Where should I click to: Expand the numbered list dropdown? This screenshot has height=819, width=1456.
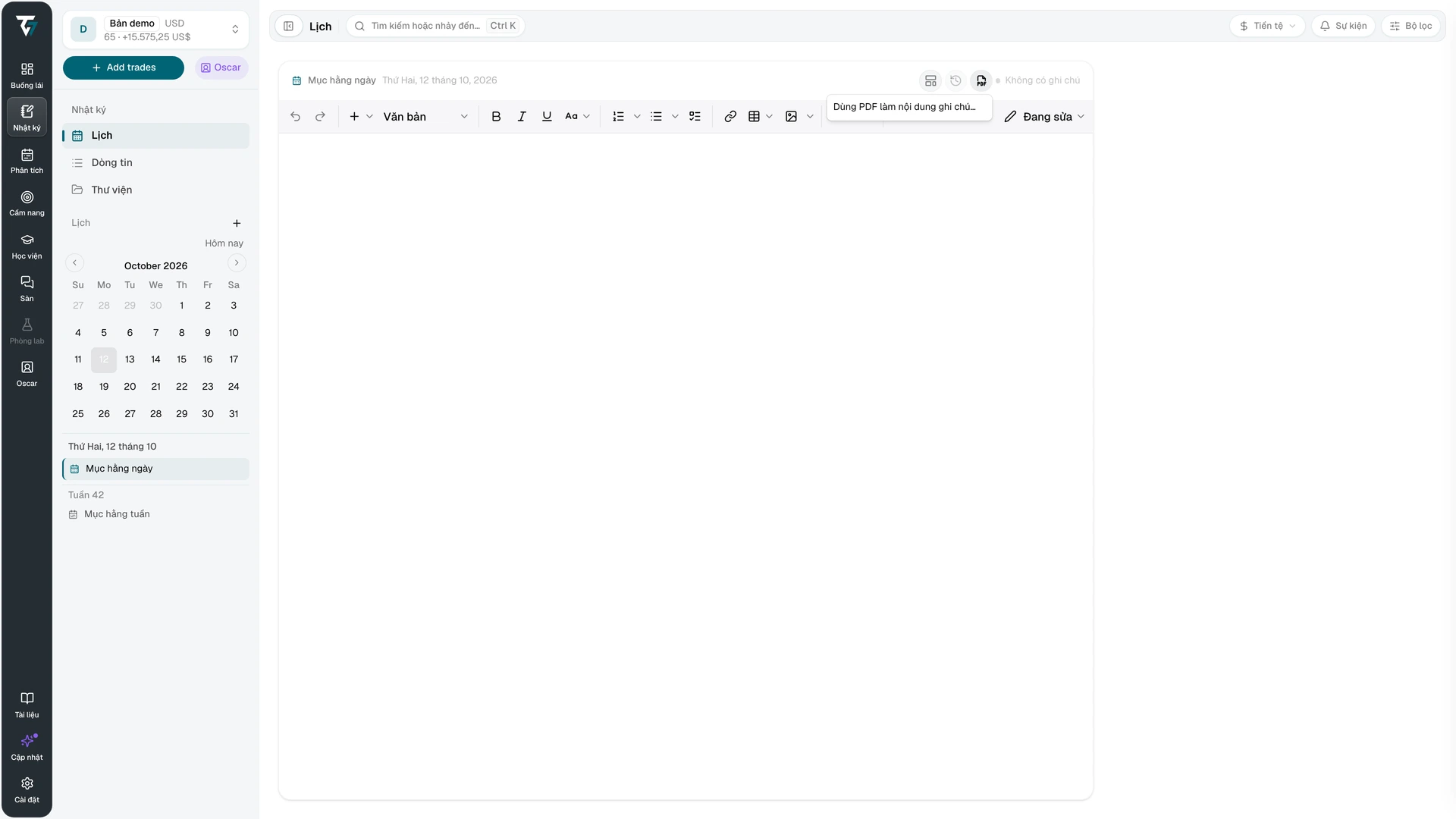click(637, 116)
